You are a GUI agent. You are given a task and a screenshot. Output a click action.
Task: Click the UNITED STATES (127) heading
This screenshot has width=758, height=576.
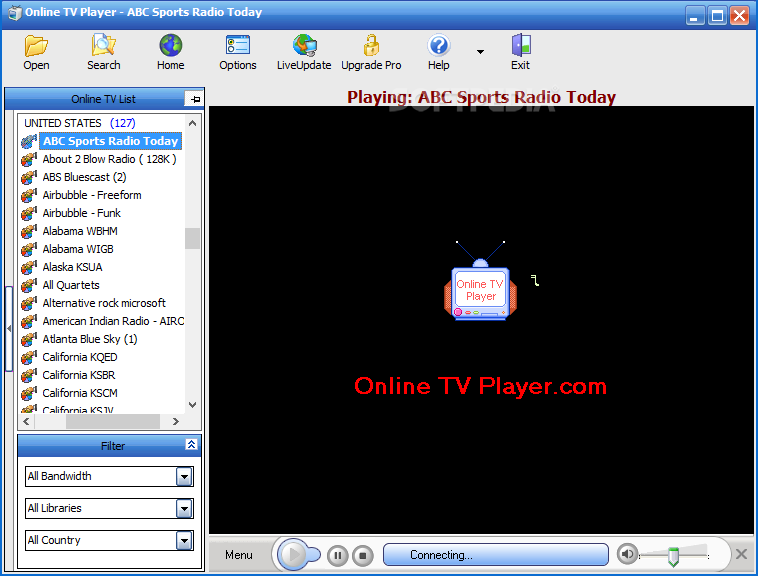pos(80,123)
